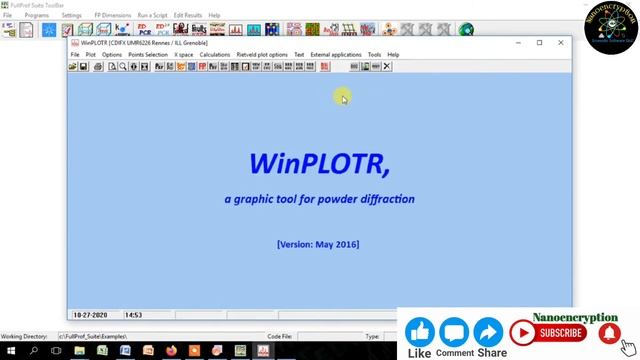Click the taskbar search icon
Viewport: 640px width, 360px height.
34,351
